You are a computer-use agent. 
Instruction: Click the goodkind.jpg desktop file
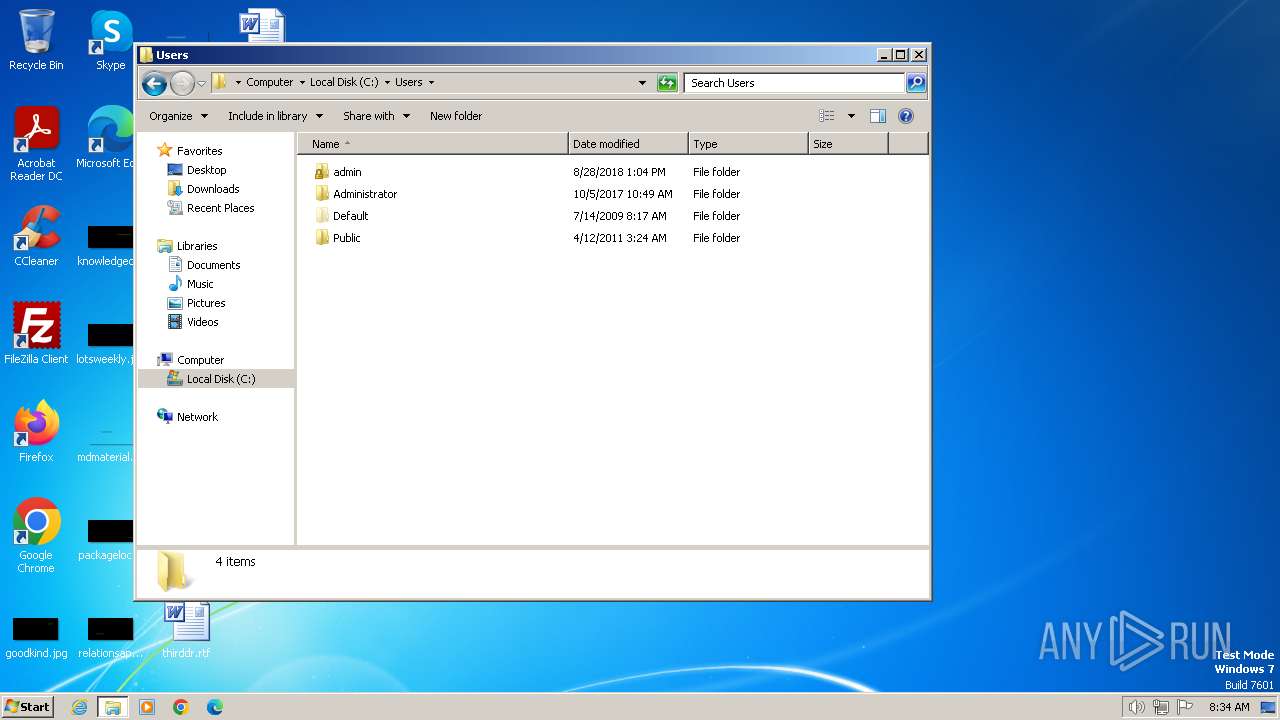[x=36, y=638]
